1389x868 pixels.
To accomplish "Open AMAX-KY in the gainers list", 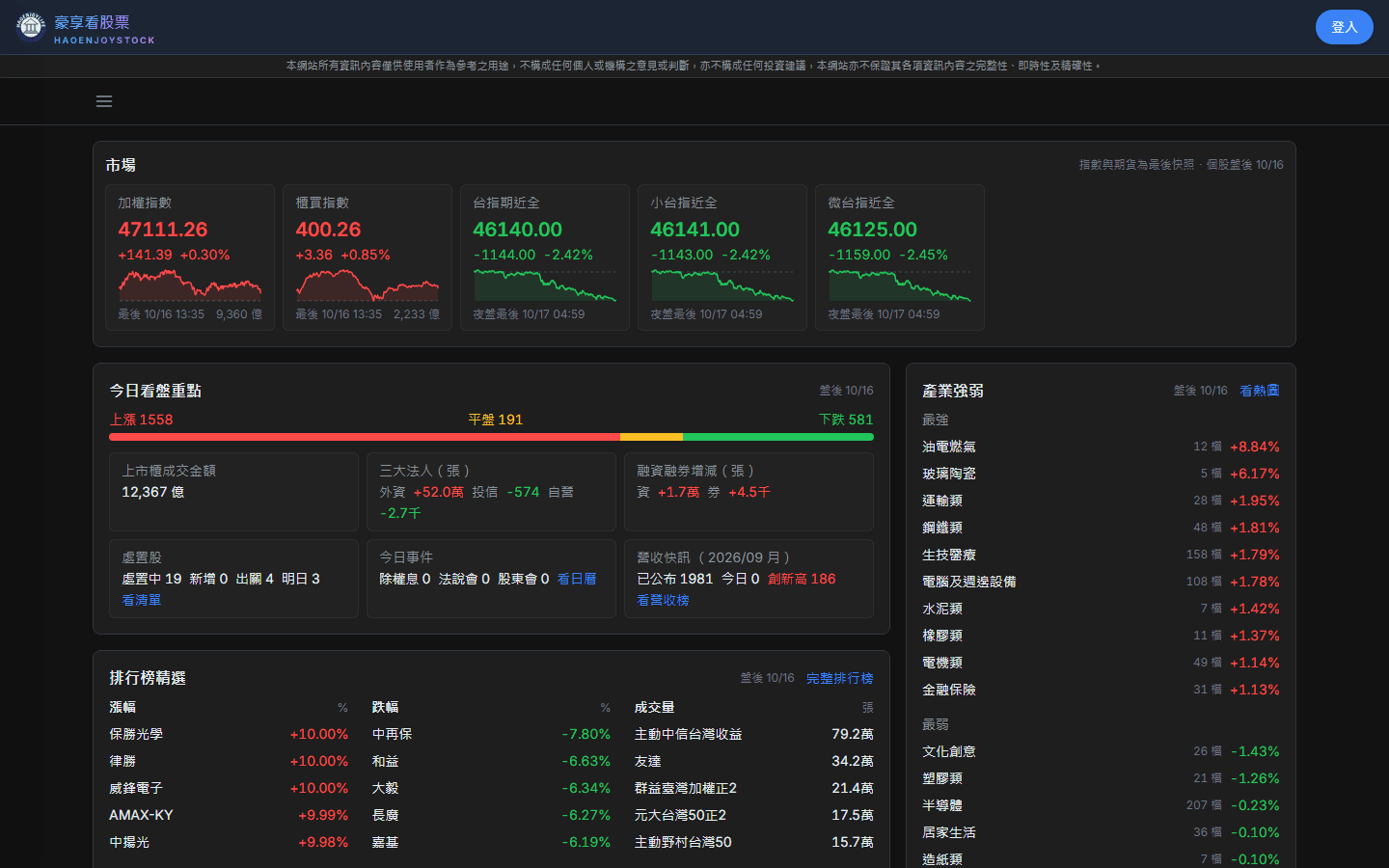I will [229, 815].
